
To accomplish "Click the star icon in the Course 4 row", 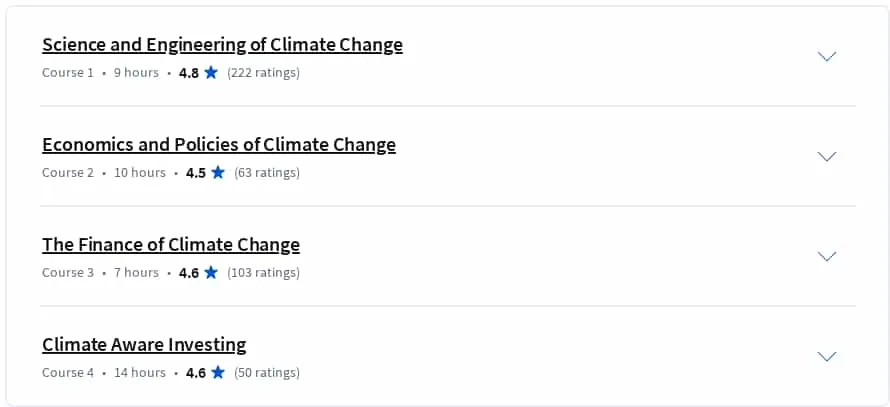I will [218, 372].
